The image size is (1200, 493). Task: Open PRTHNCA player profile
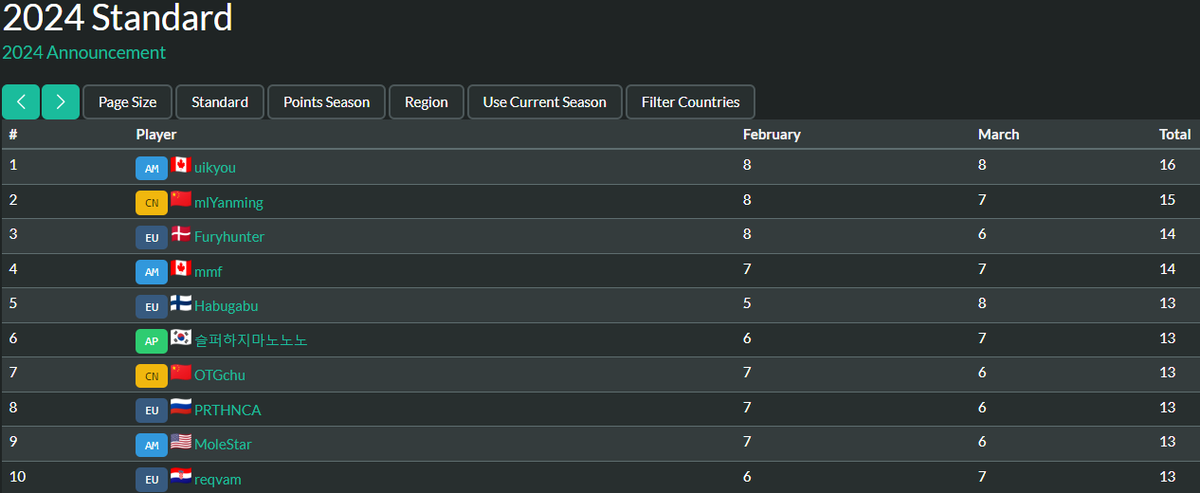[x=227, y=410]
